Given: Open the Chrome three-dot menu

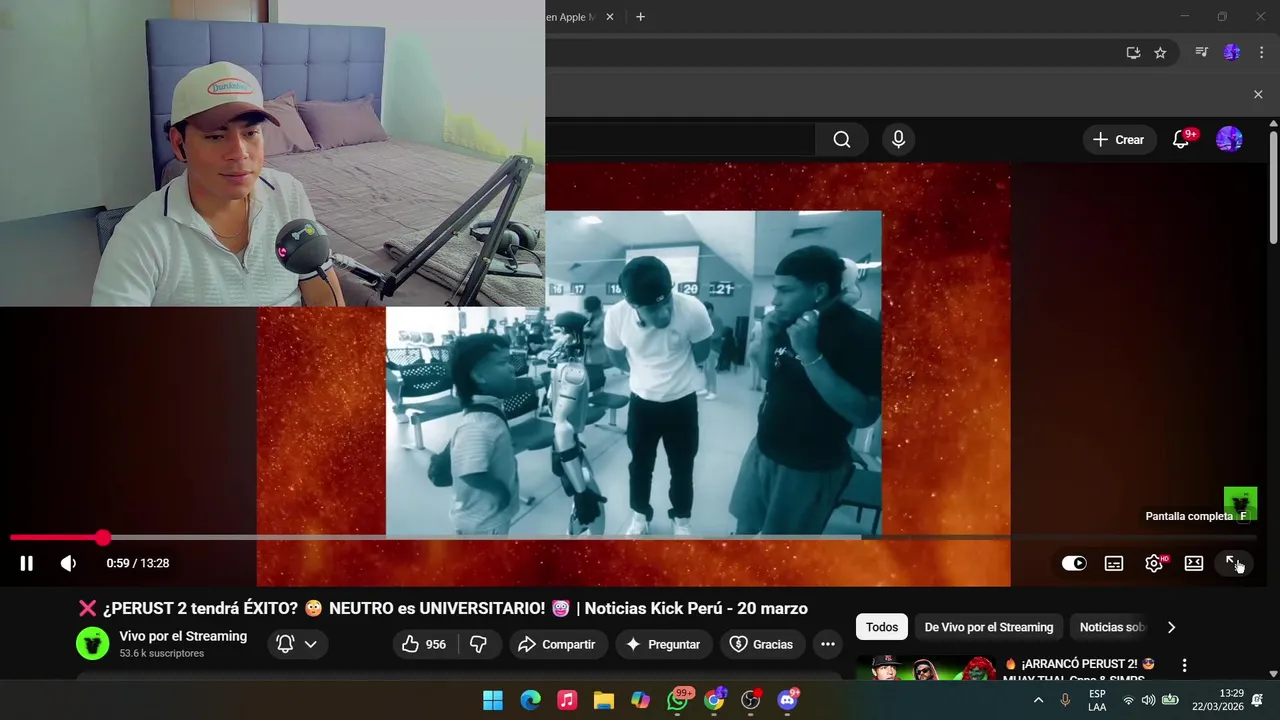Looking at the screenshot, I should 1262,53.
